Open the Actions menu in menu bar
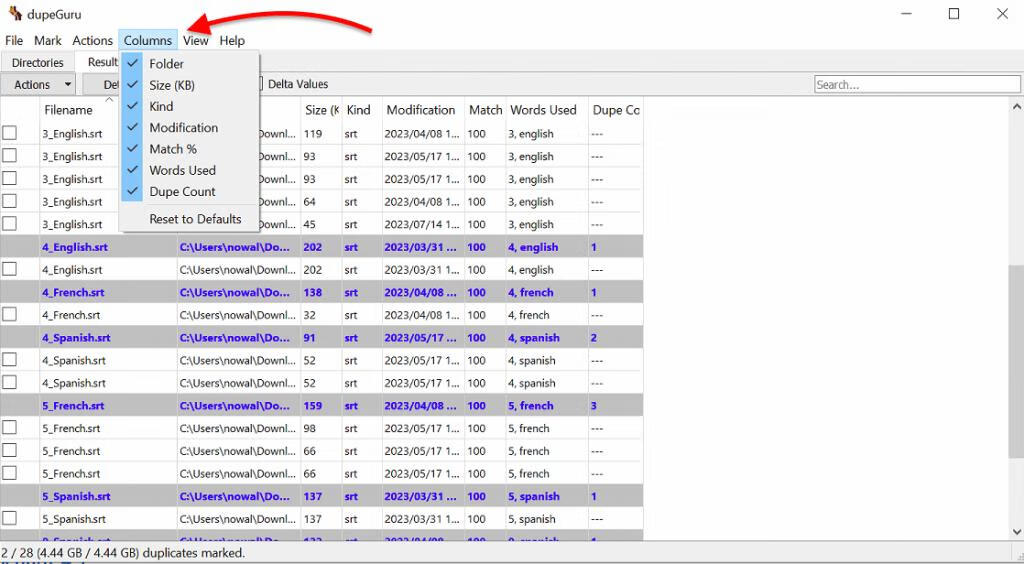Screen dimensions: 1024x564 (92, 40)
